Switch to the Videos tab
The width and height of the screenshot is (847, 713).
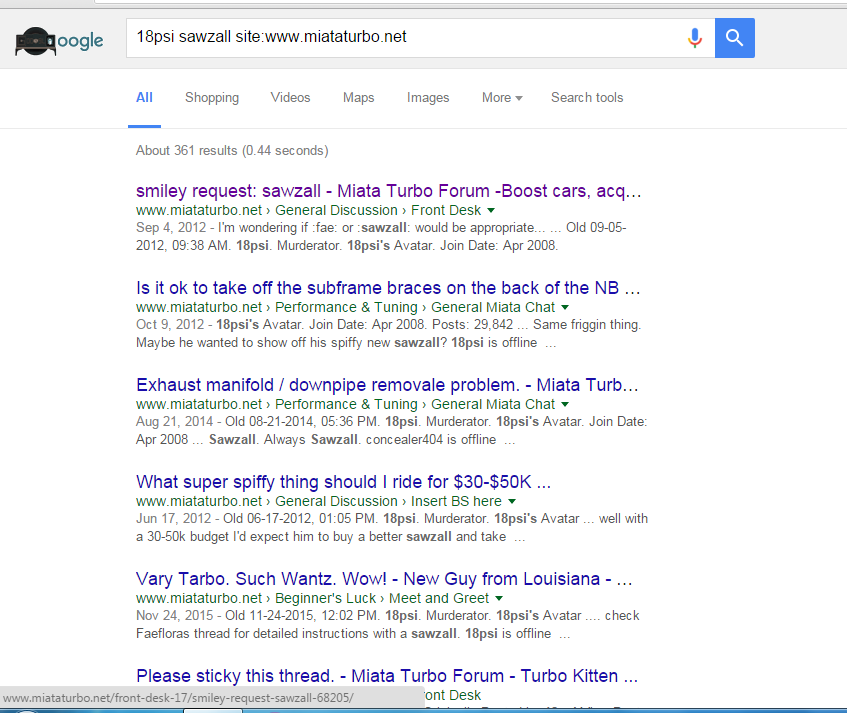coord(291,98)
